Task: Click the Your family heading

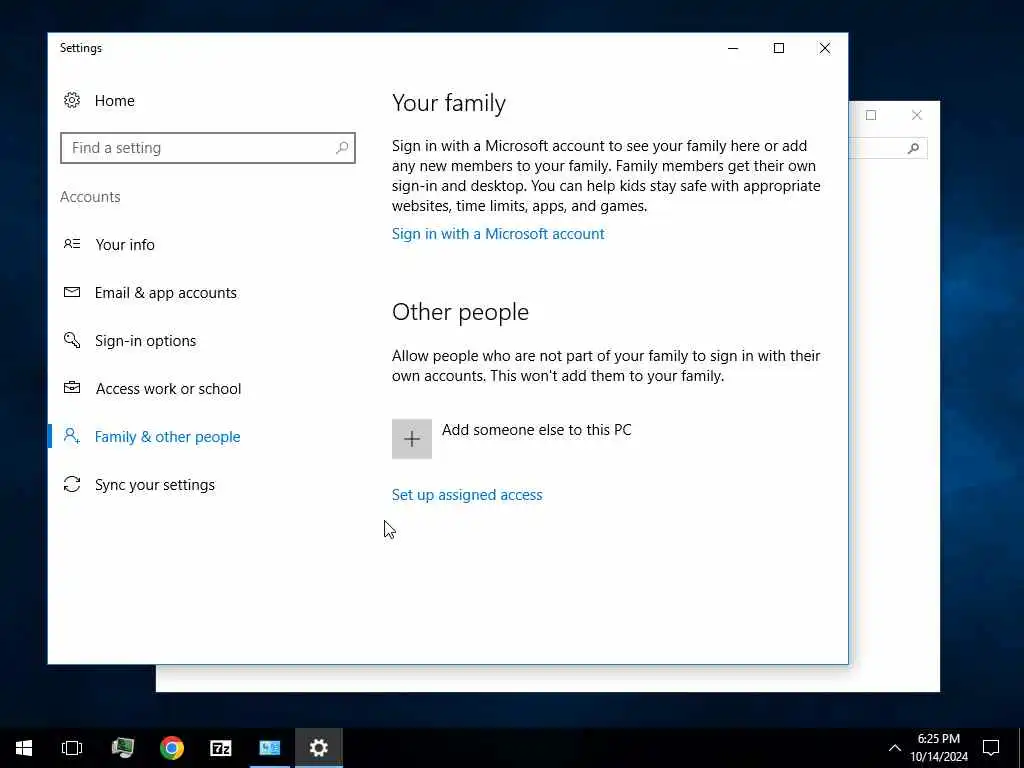Action: point(449,103)
